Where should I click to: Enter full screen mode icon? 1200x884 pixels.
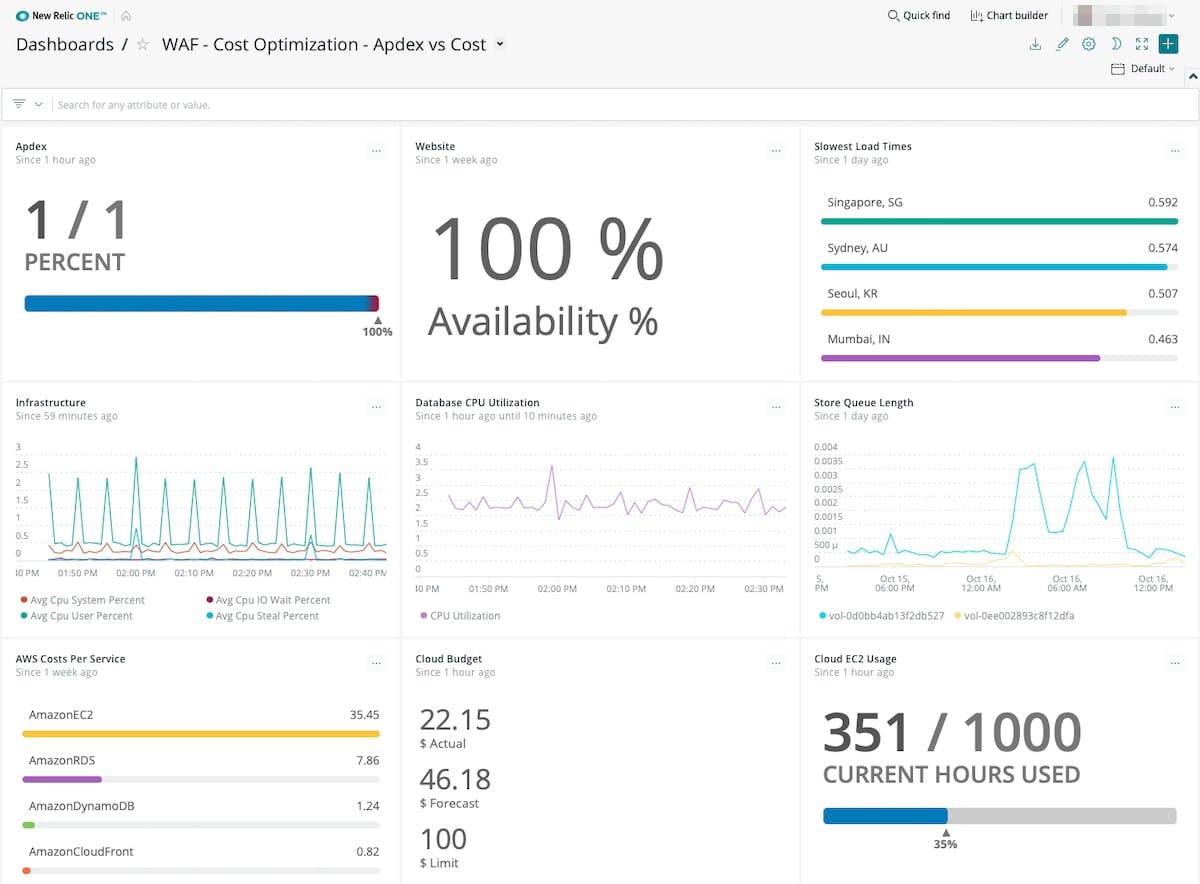[1142, 44]
